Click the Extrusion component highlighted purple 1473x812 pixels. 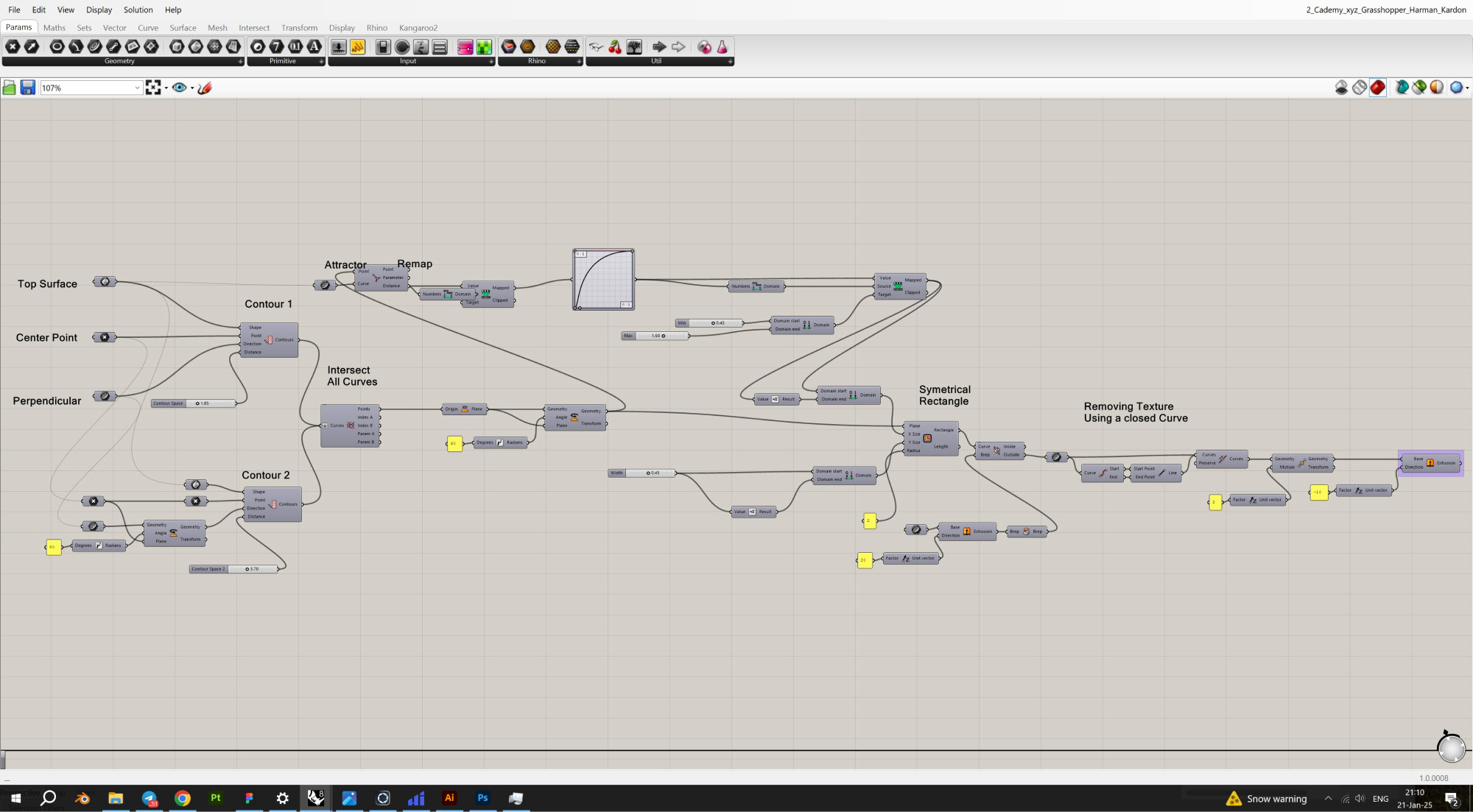(1430, 463)
